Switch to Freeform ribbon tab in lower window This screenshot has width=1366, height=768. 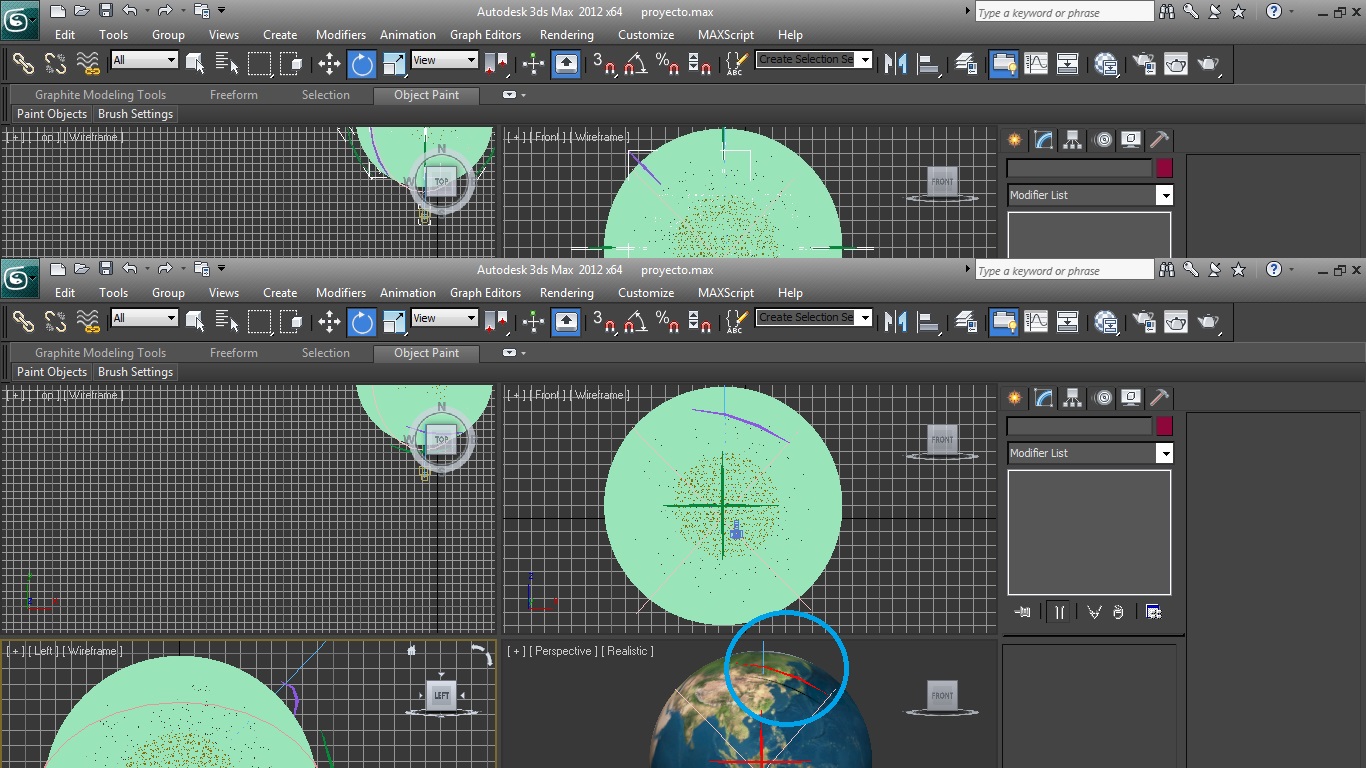234,353
